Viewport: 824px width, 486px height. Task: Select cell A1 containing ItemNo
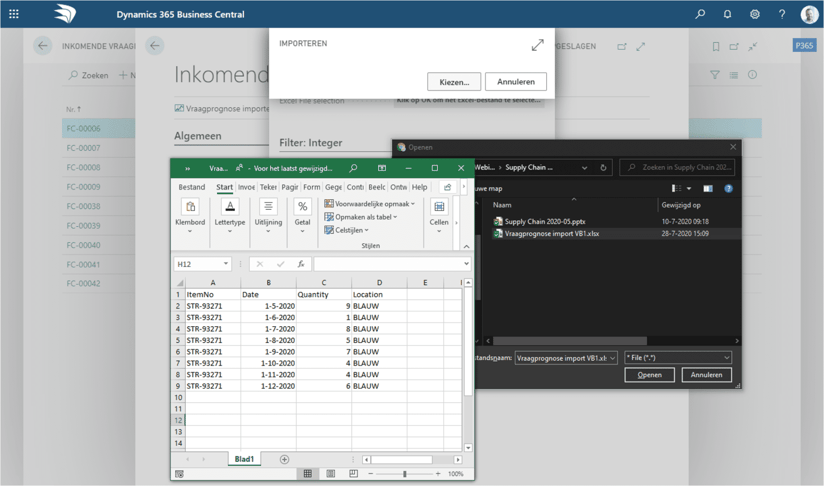[212, 295]
